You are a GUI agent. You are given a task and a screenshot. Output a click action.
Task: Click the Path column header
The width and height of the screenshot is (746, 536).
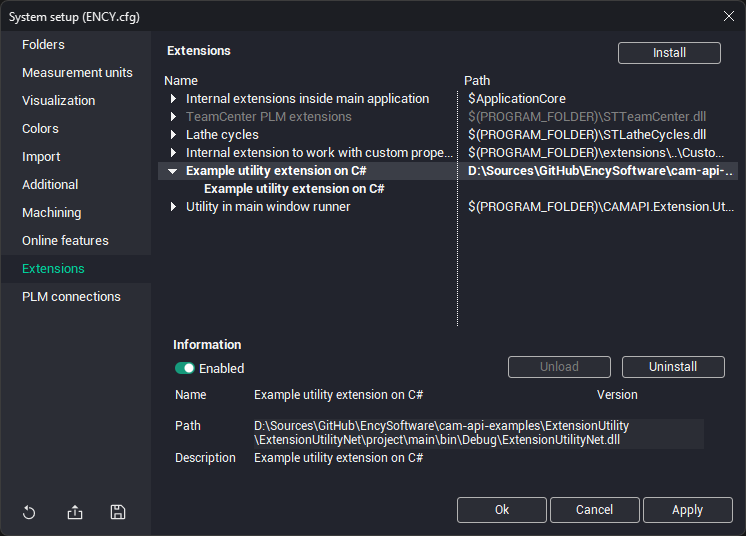pos(477,80)
